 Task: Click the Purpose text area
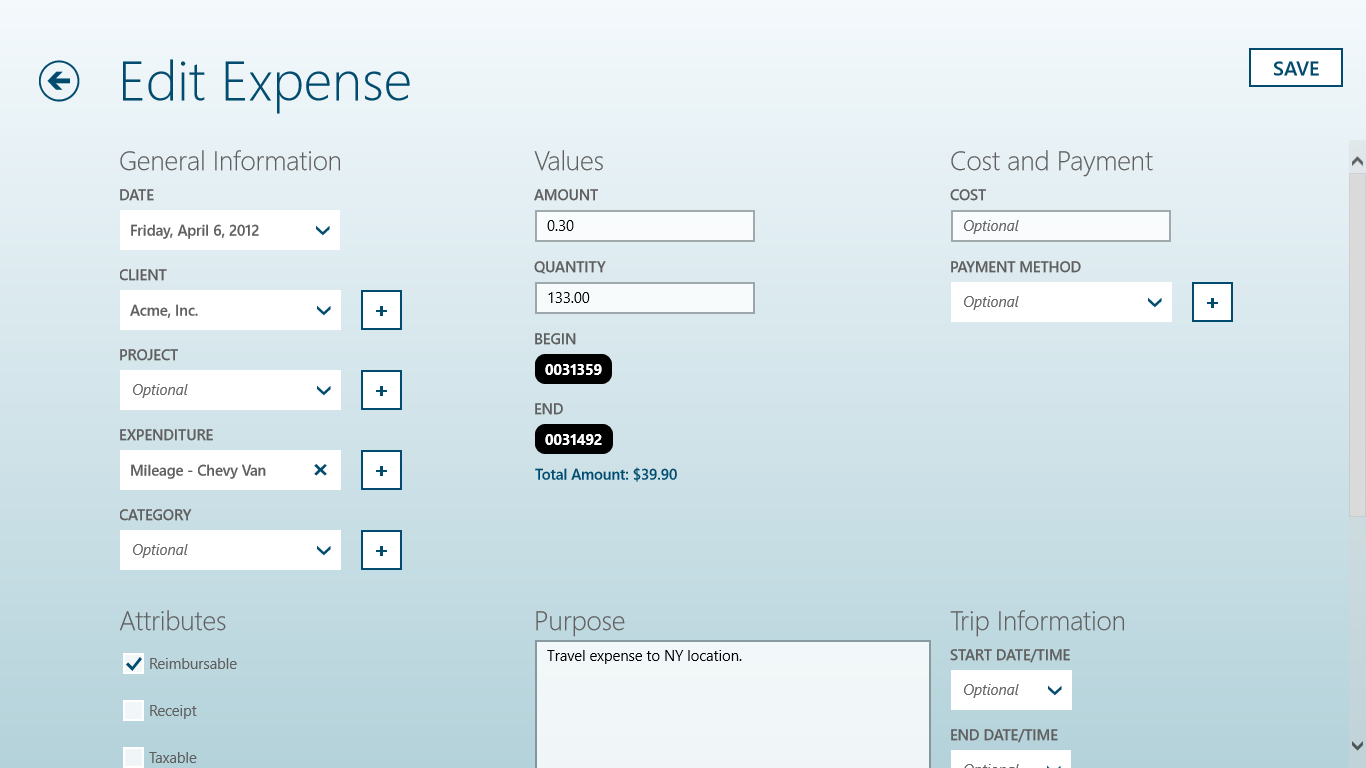click(x=733, y=704)
